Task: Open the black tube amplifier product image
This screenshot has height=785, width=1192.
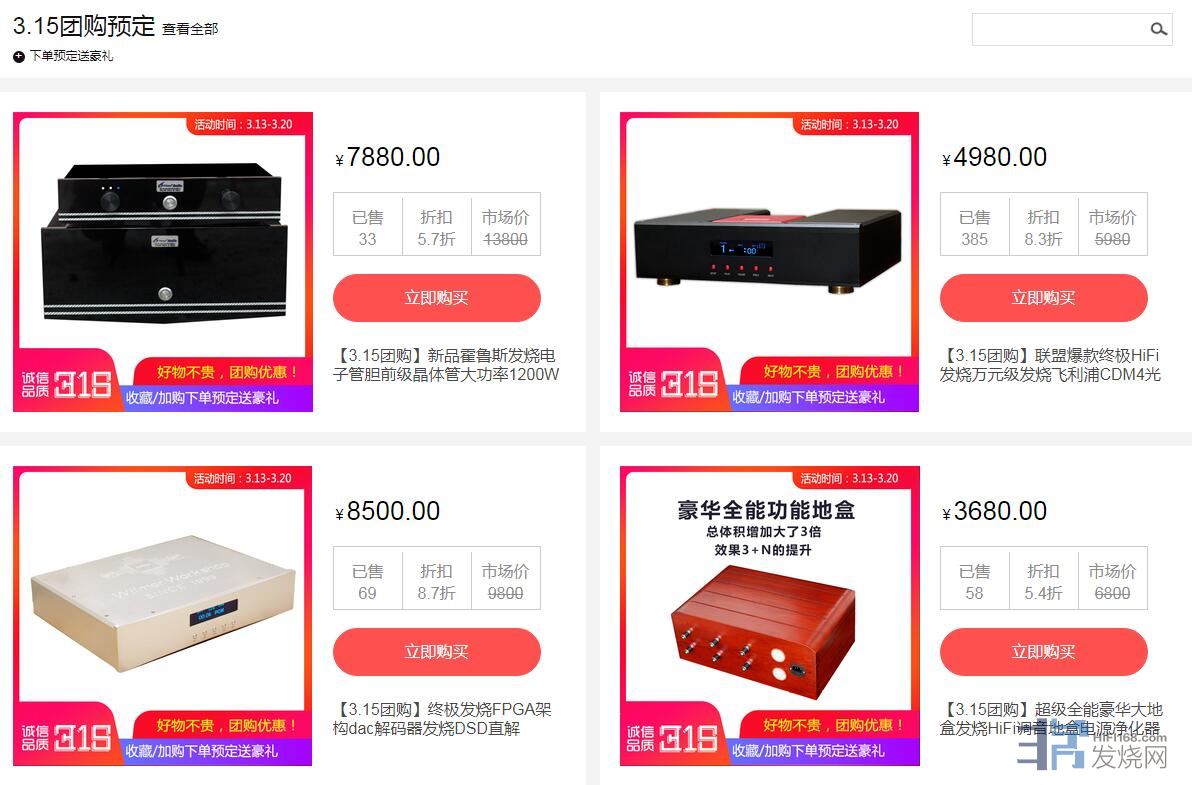Action: (x=163, y=262)
